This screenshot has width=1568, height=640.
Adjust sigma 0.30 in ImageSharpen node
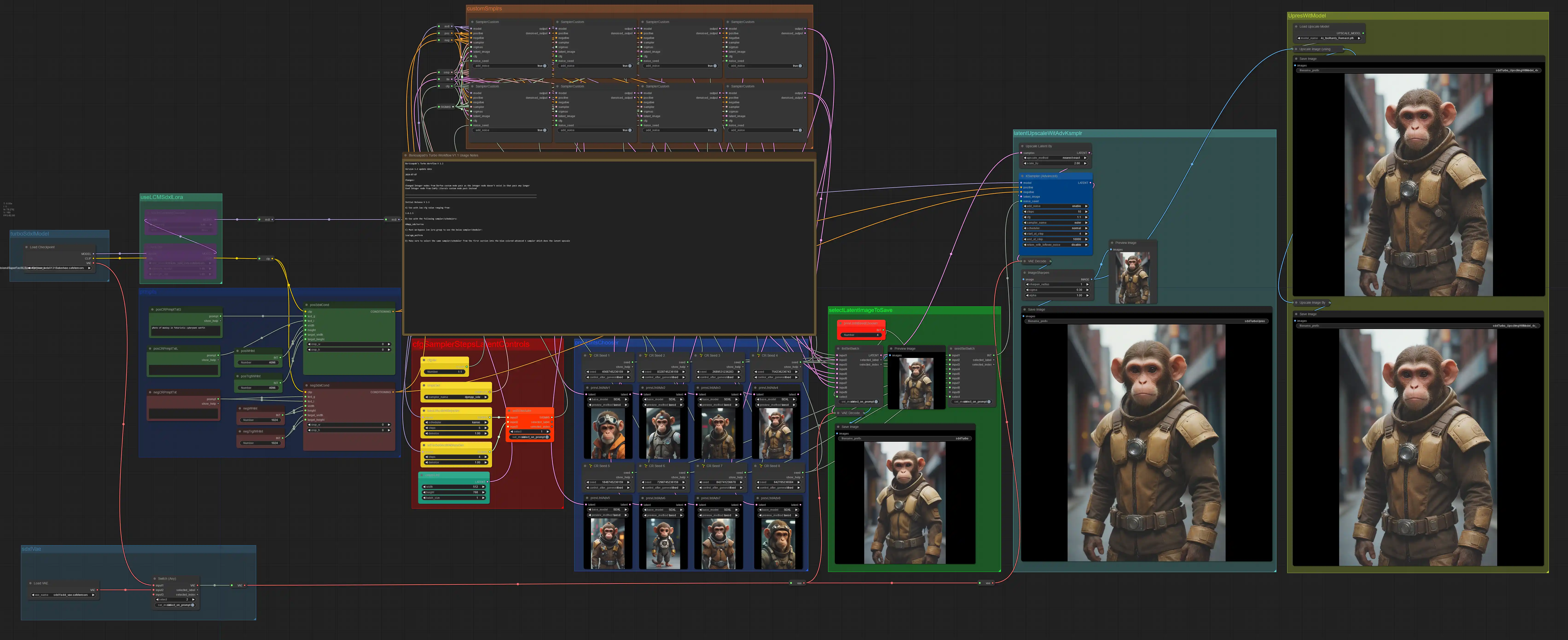pyautogui.click(x=1057, y=290)
